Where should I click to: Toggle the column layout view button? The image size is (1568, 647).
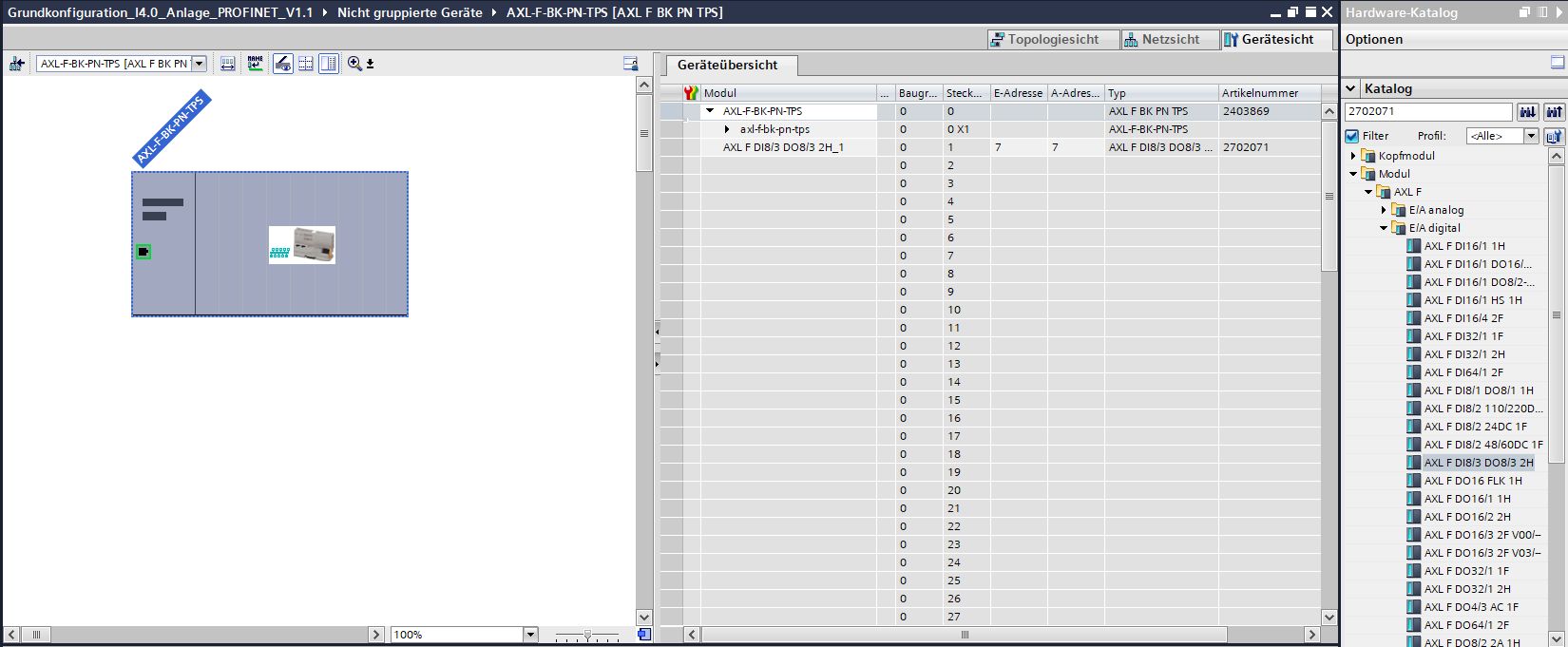tap(329, 64)
